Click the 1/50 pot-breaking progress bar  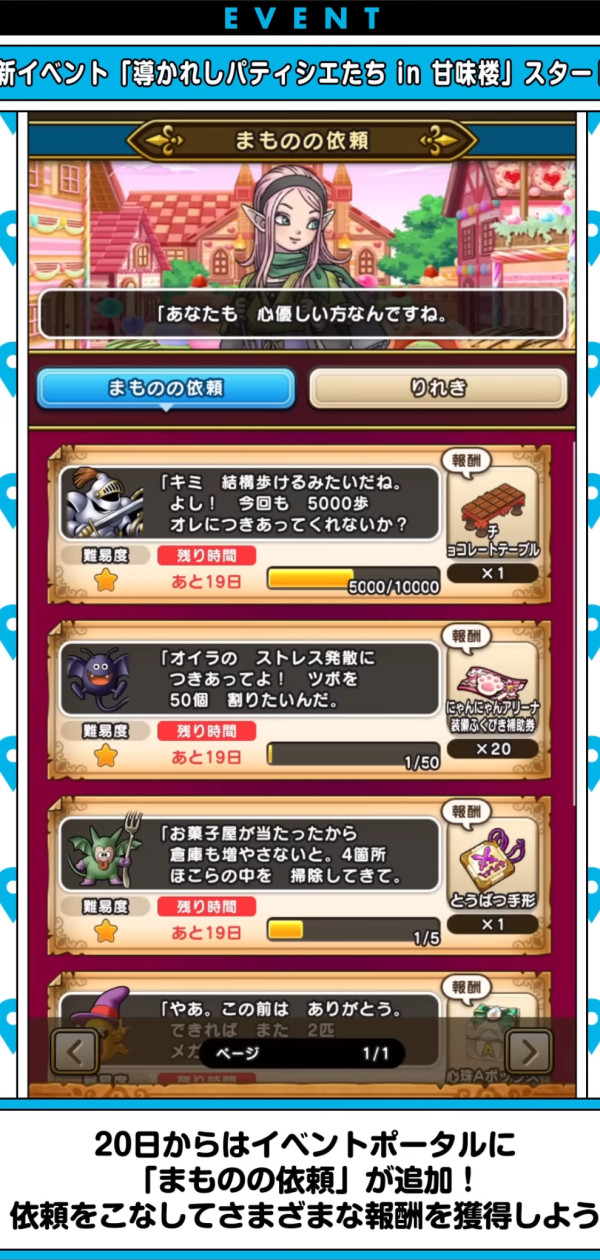[353, 754]
